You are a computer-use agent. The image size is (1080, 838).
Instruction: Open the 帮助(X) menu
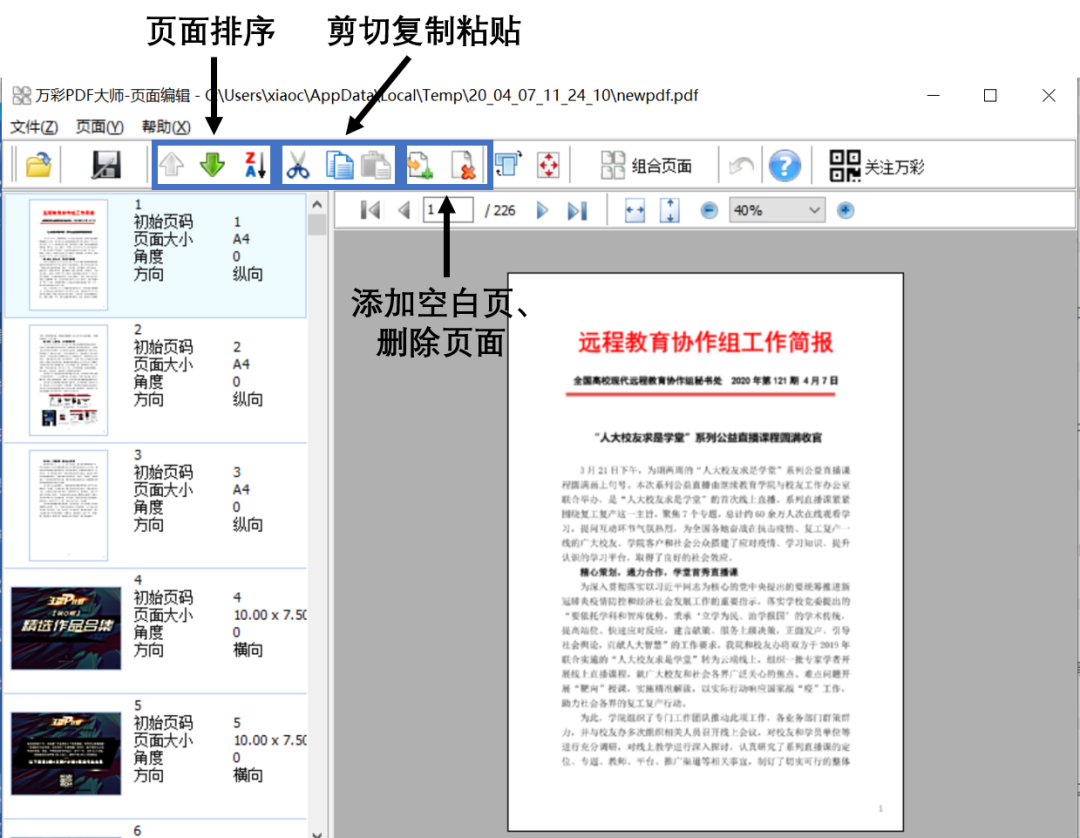[x=165, y=127]
